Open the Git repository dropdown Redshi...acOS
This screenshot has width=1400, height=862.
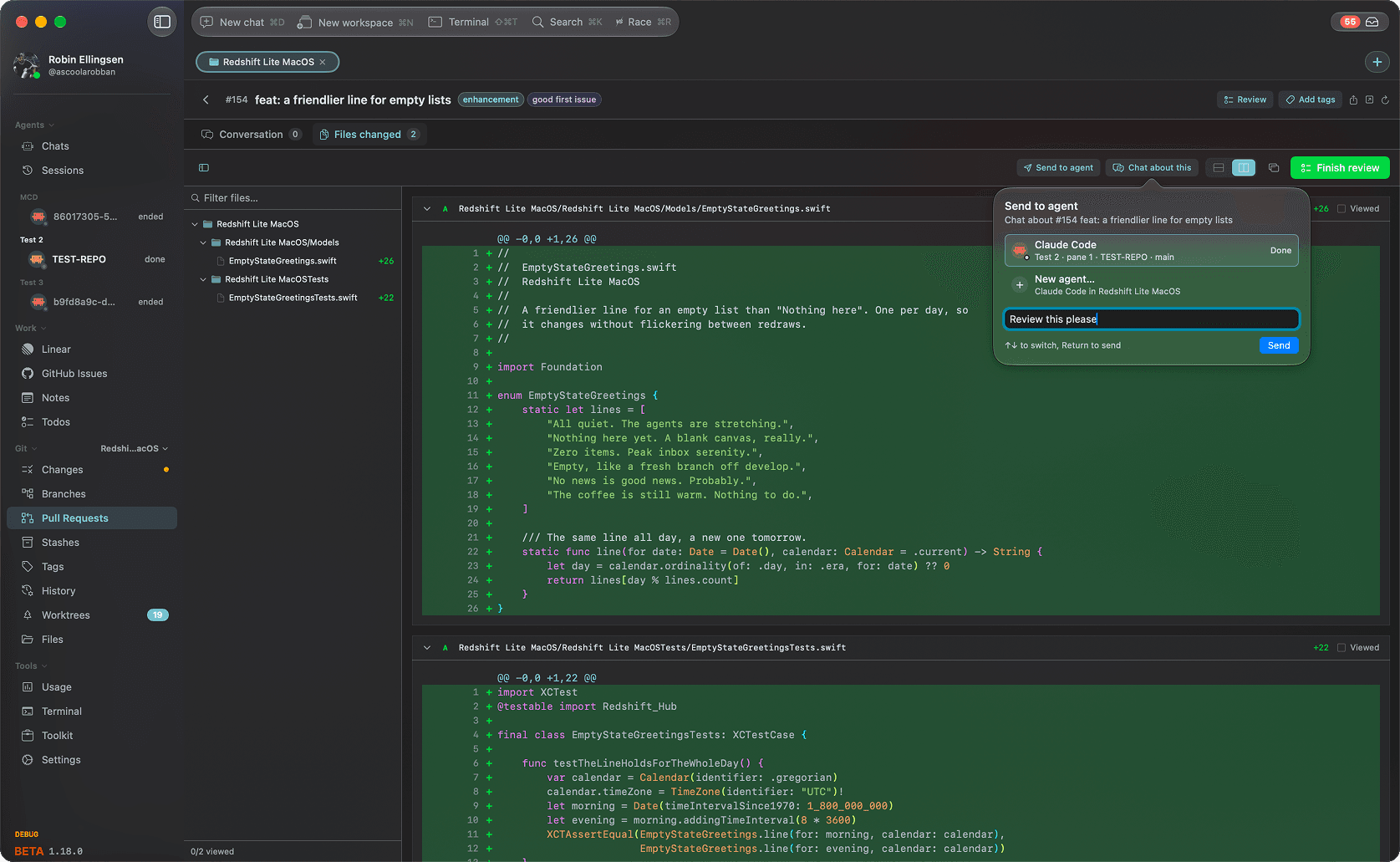coord(134,449)
